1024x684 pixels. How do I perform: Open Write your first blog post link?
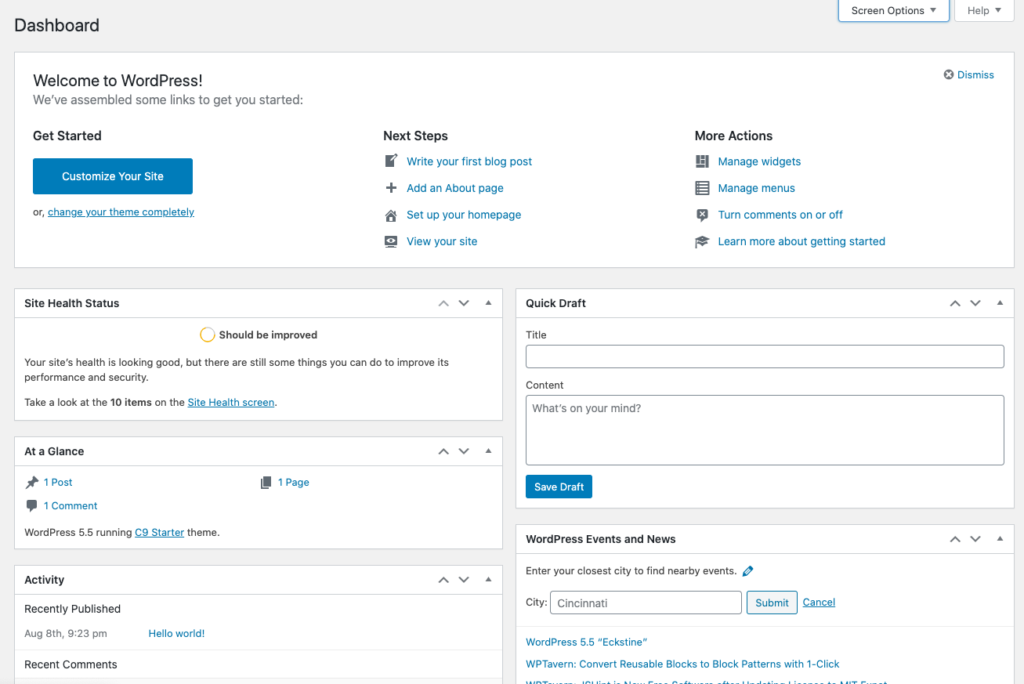(469, 161)
